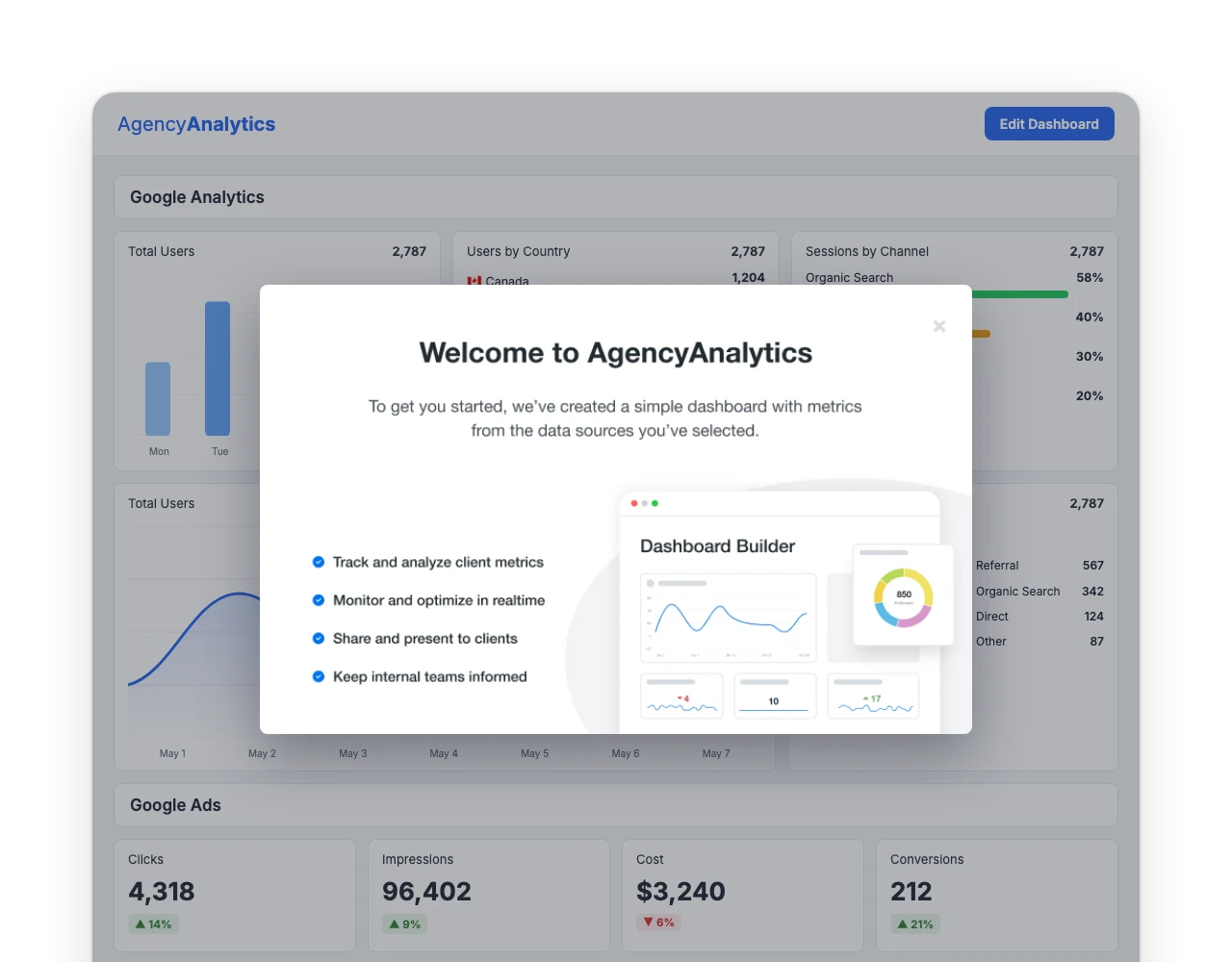
Task: Click the Organic Search row showing 342
Action: (1039, 592)
